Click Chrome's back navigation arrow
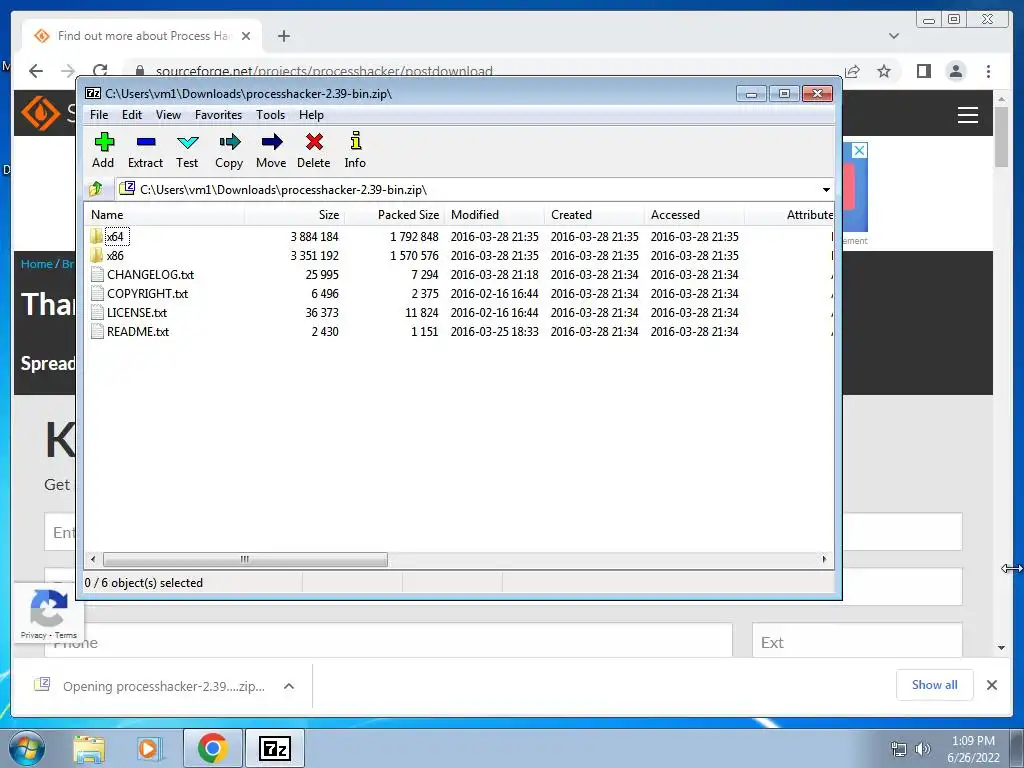The width and height of the screenshot is (1024, 768). pyautogui.click(x=36, y=71)
